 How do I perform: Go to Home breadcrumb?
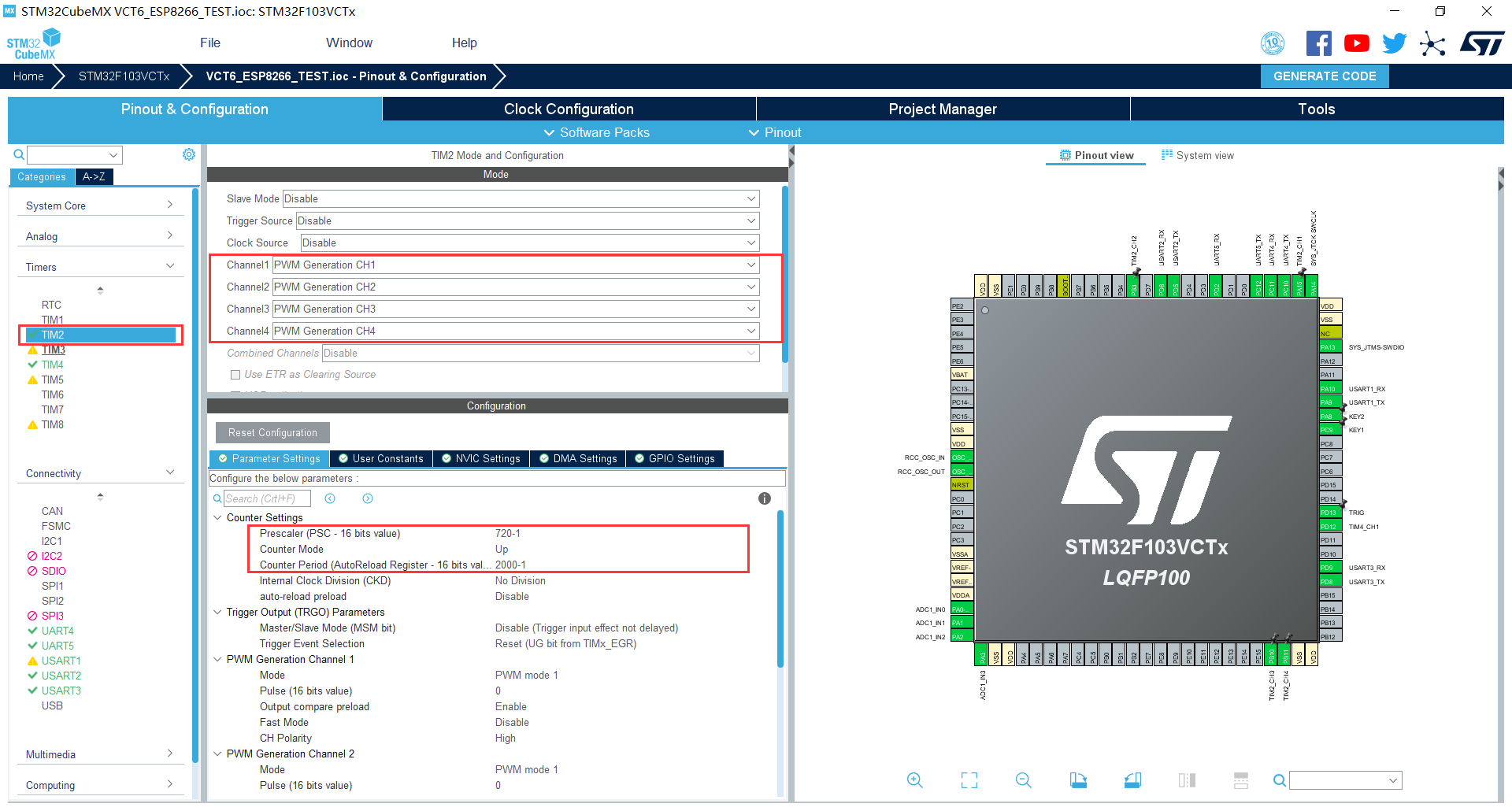[28, 76]
